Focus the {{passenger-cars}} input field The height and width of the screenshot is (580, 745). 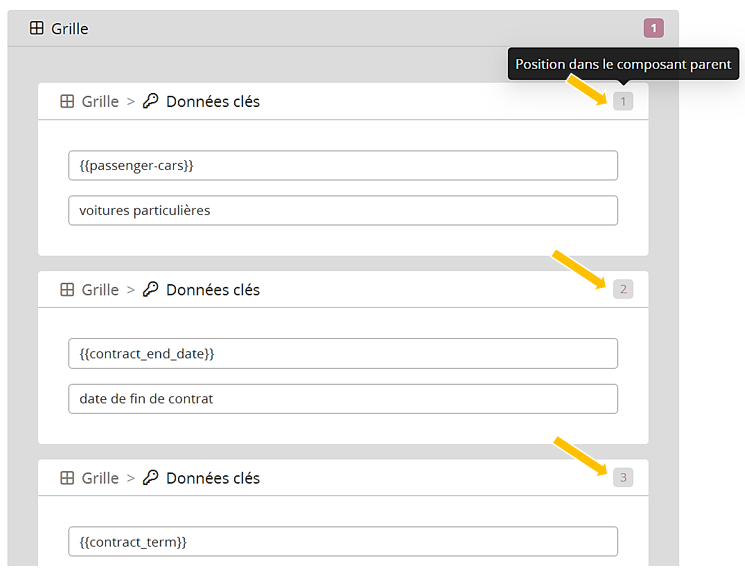click(342, 165)
